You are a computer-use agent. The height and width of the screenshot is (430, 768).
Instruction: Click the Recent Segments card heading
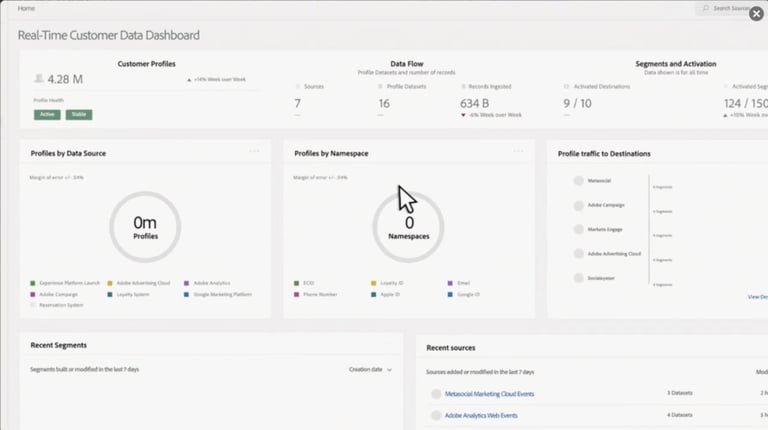point(58,345)
